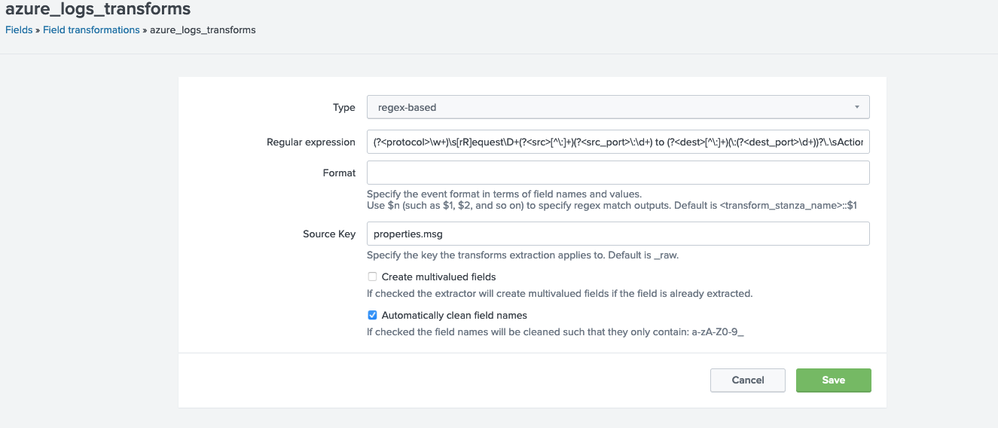
Task: Click the azure_logs_transforms page title heading
Action: pyautogui.click(x=98, y=9)
